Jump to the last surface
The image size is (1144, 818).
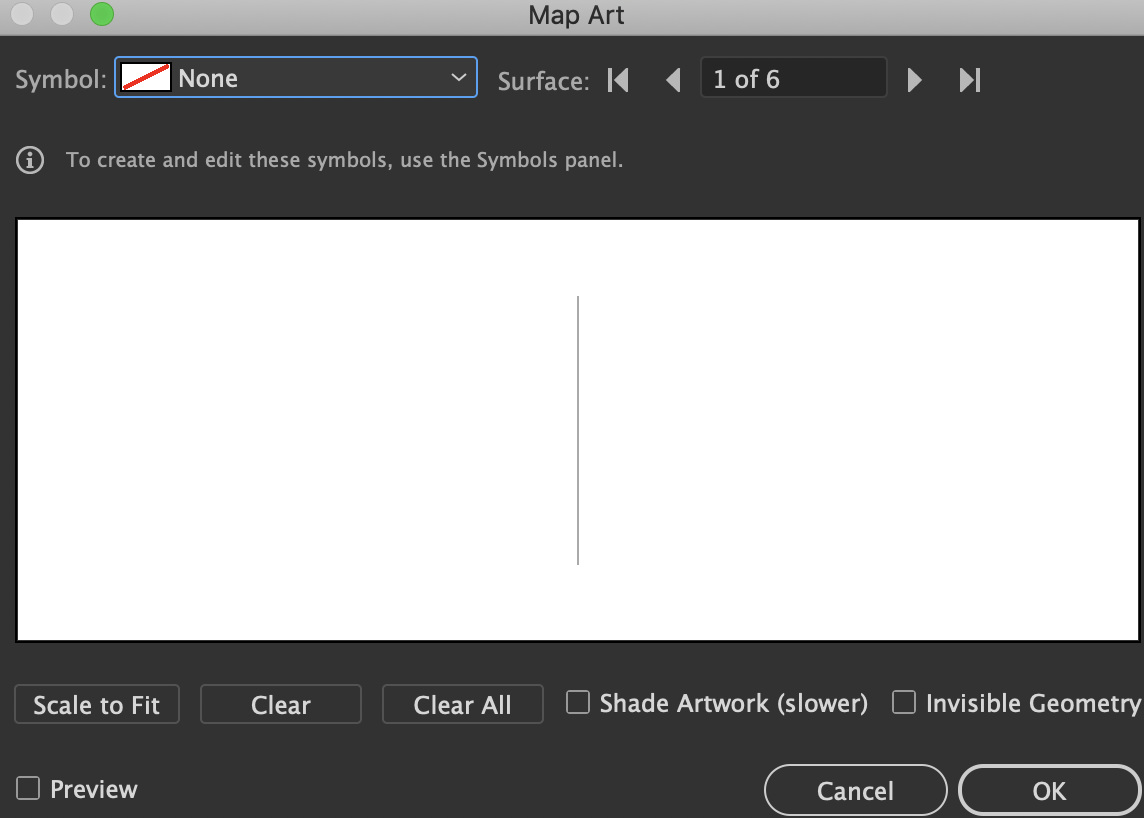click(969, 79)
